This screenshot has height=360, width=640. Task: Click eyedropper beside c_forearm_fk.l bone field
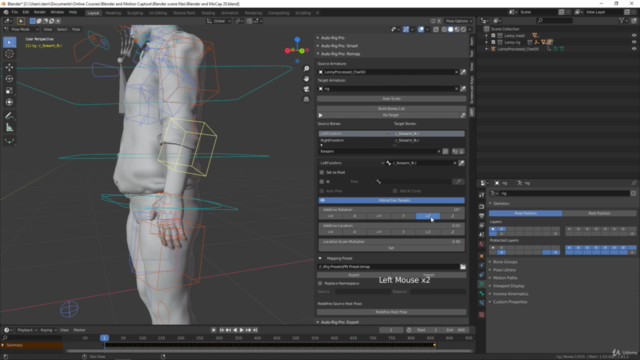tap(461, 163)
